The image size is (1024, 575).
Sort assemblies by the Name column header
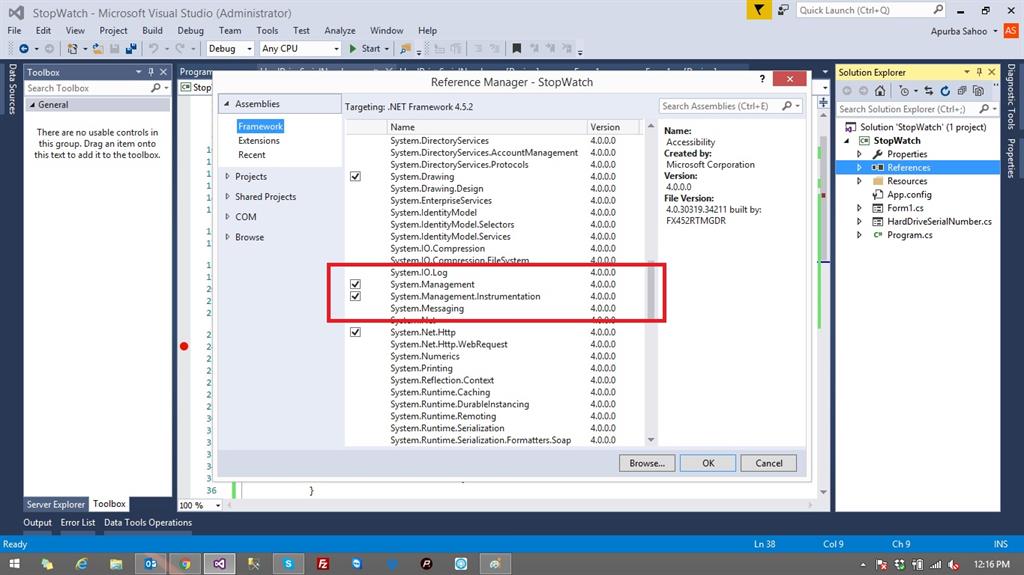(x=487, y=127)
